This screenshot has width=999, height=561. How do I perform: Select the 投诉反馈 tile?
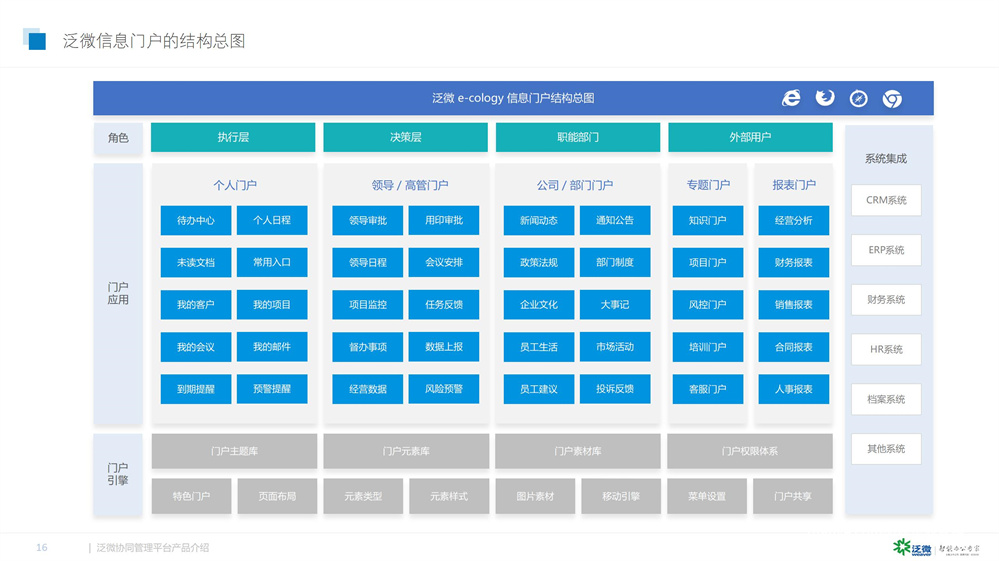615,389
